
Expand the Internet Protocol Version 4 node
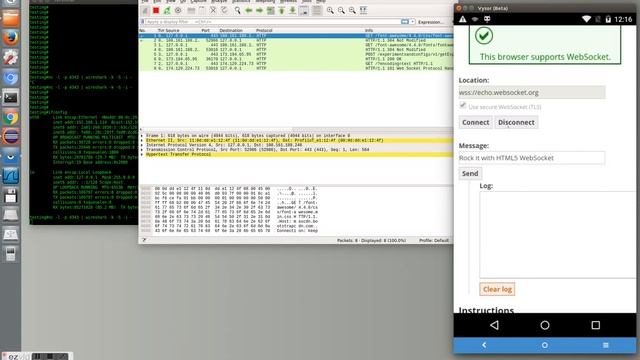[x=142, y=145]
